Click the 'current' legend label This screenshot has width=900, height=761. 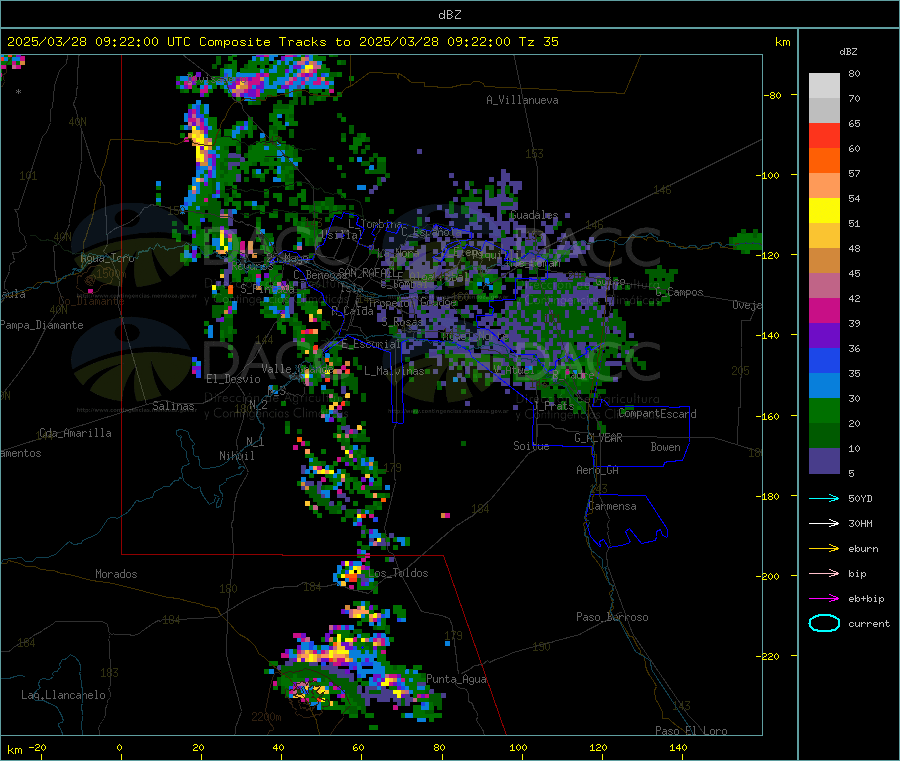(x=869, y=623)
